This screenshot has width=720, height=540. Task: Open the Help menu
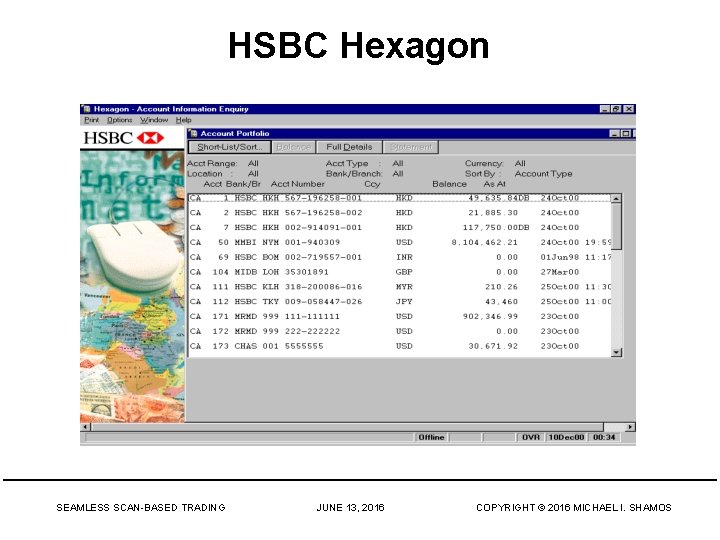183,120
